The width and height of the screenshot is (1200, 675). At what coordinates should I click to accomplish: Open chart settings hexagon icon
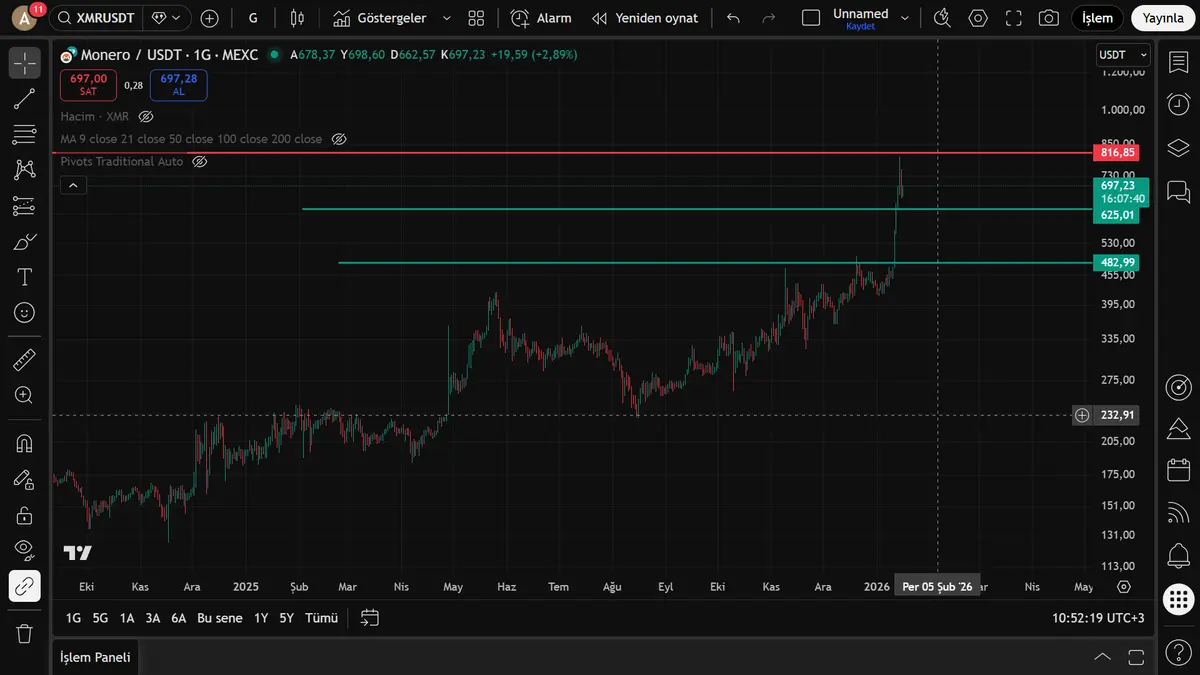[x=978, y=18]
